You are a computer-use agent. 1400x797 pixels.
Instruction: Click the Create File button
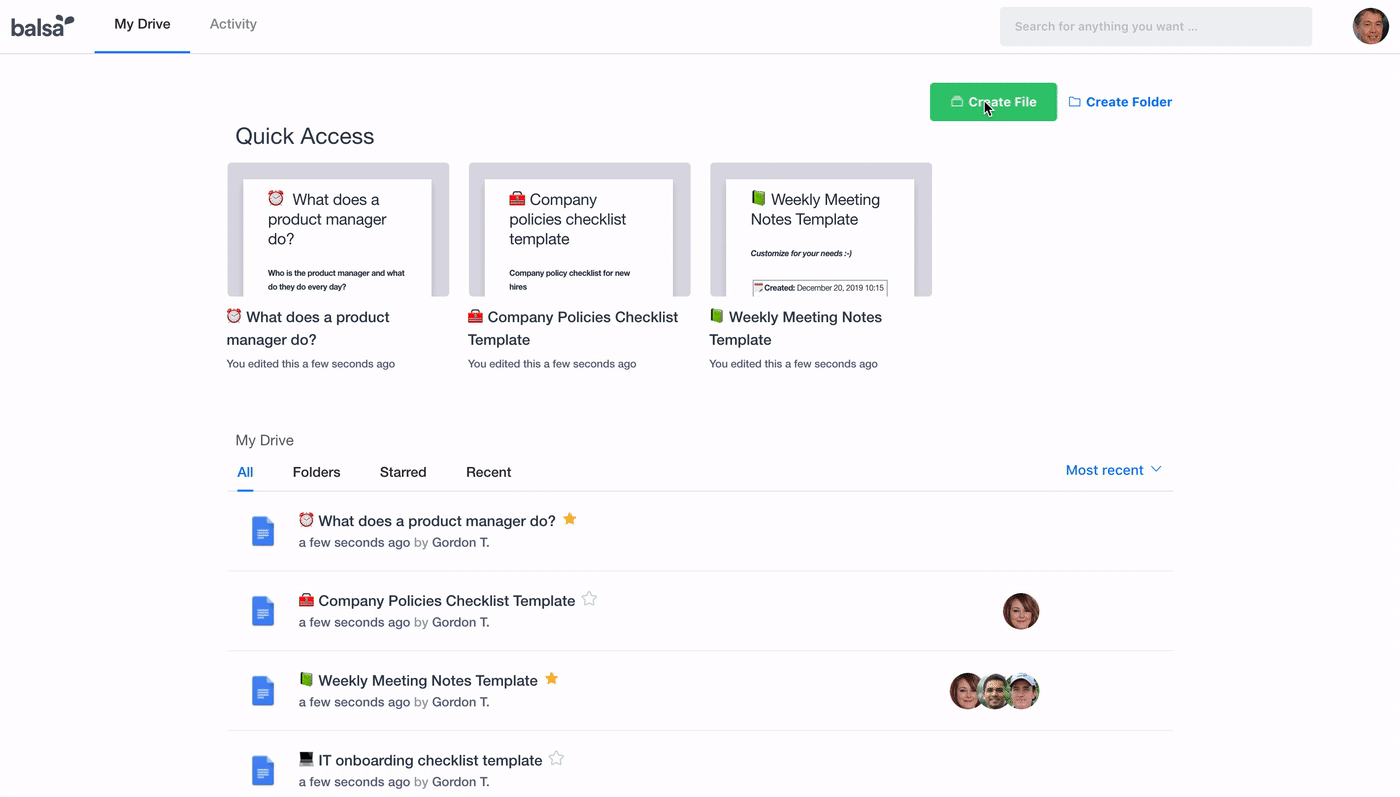tap(993, 102)
